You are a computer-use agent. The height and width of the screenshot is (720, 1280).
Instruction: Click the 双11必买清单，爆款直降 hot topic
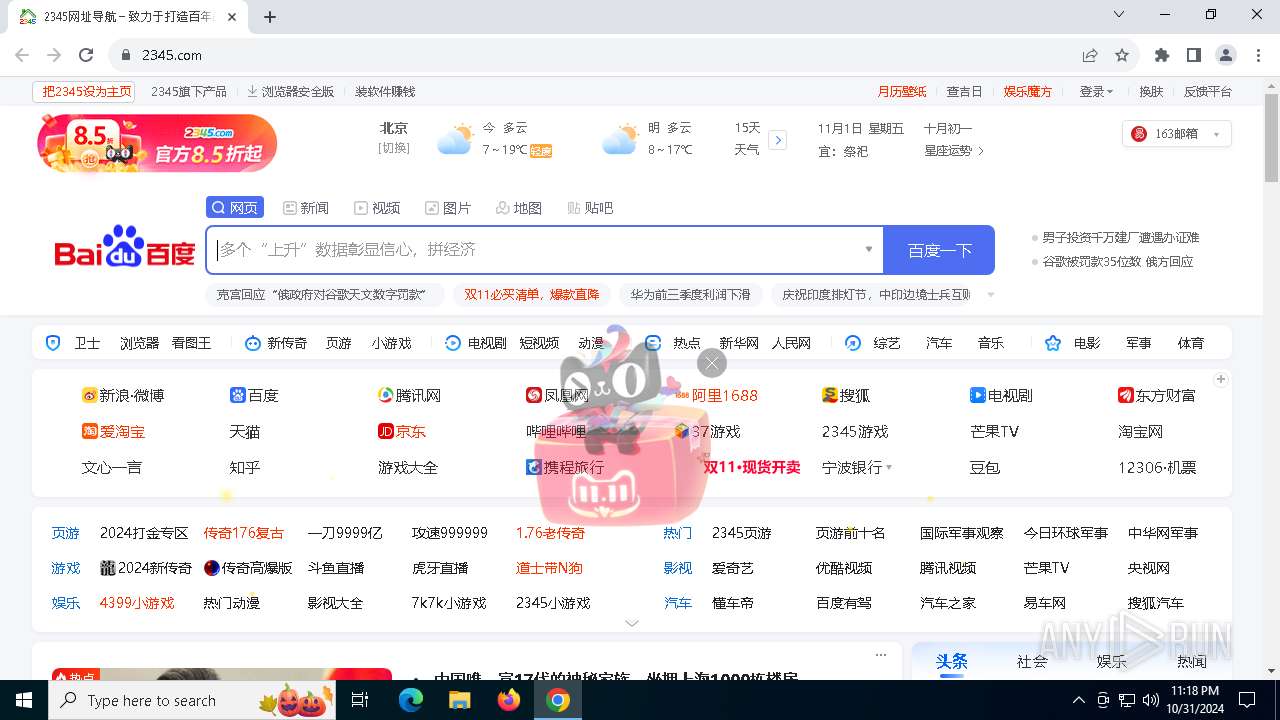(531, 294)
